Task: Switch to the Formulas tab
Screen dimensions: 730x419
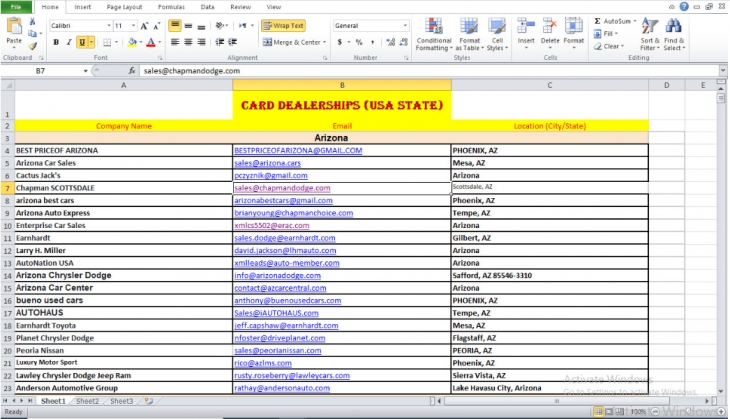Action: point(171,7)
